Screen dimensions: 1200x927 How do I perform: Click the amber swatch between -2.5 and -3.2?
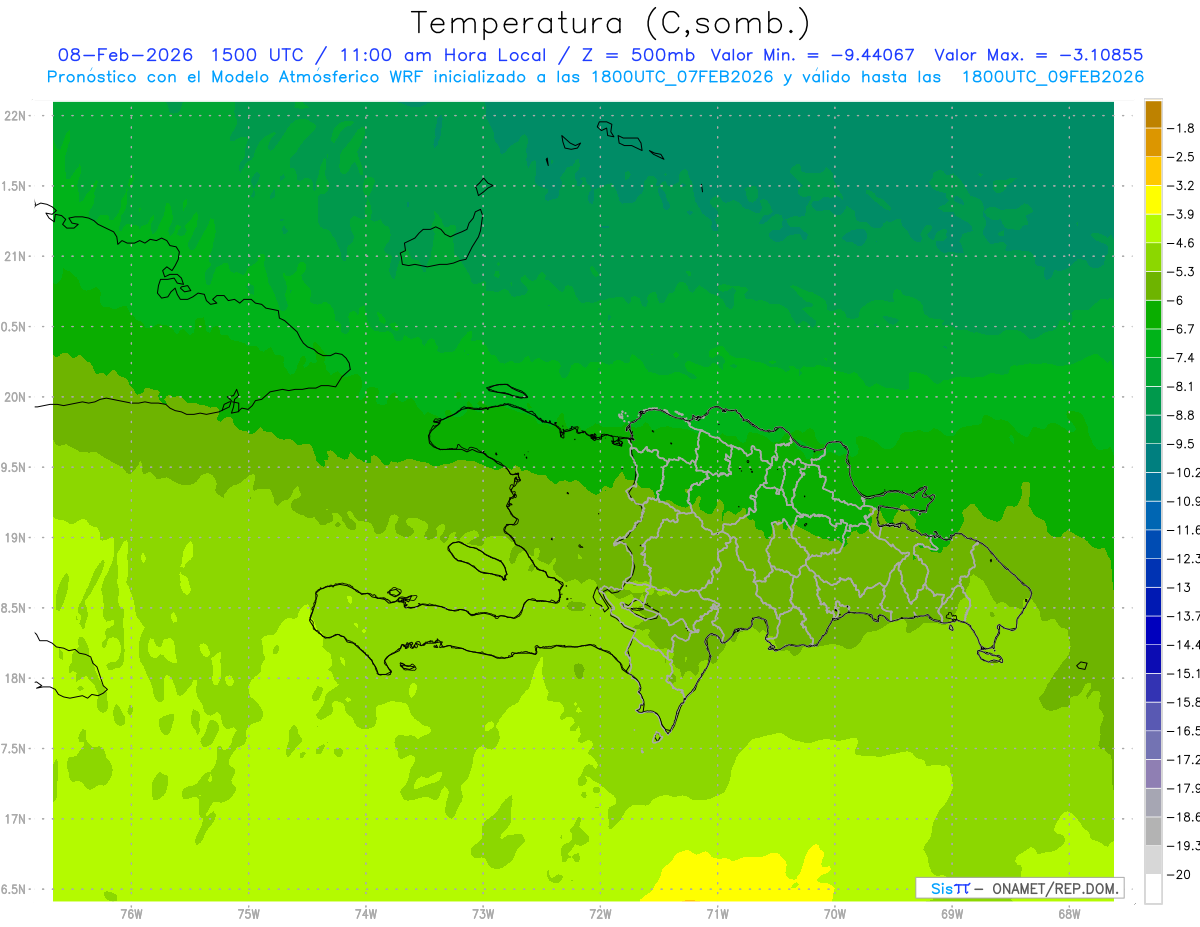click(x=1153, y=171)
